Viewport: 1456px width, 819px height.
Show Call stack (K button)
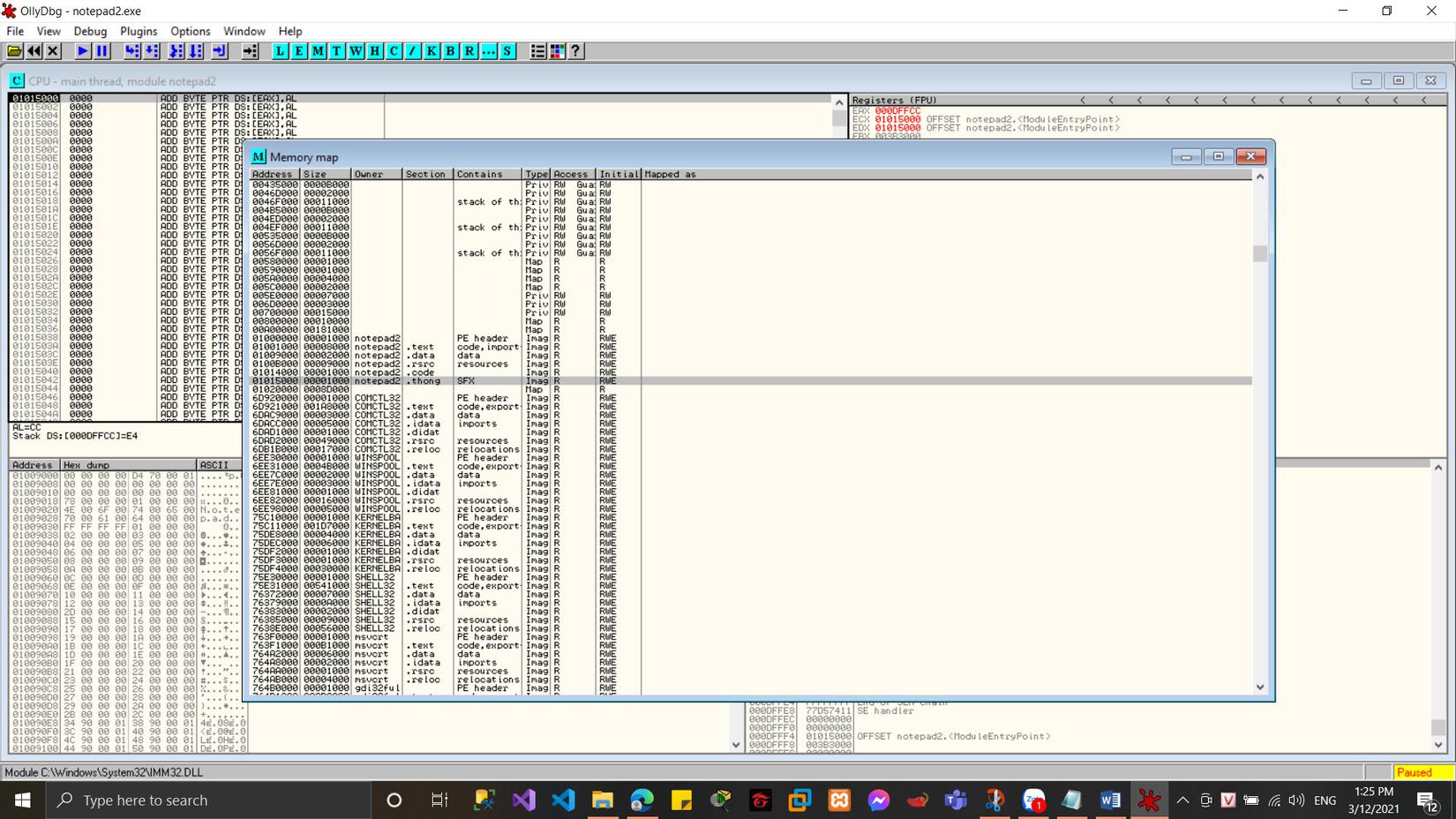pyautogui.click(x=432, y=51)
